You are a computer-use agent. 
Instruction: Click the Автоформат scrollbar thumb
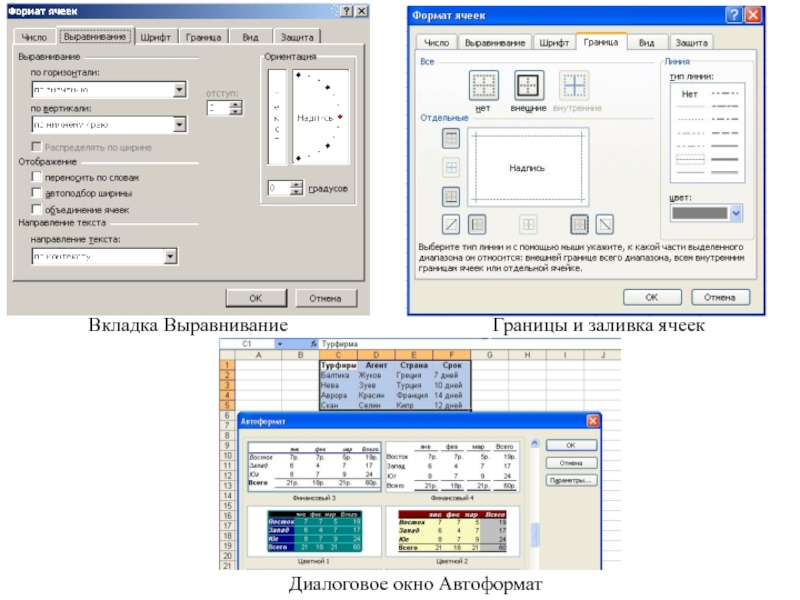535,535
